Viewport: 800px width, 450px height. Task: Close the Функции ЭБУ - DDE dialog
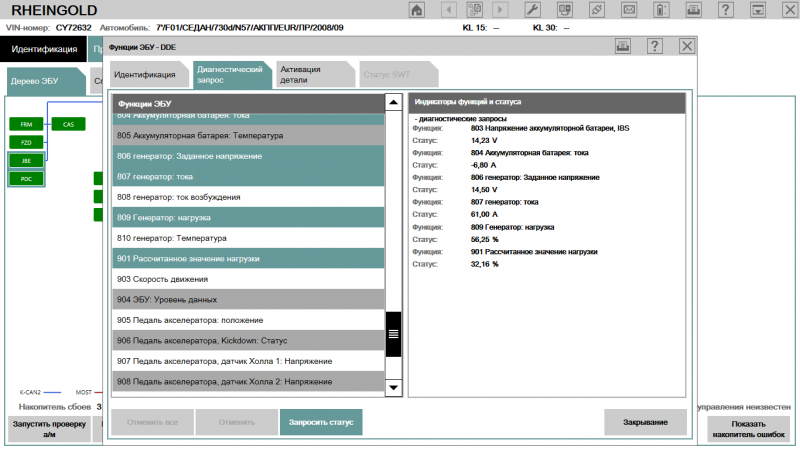click(687, 46)
